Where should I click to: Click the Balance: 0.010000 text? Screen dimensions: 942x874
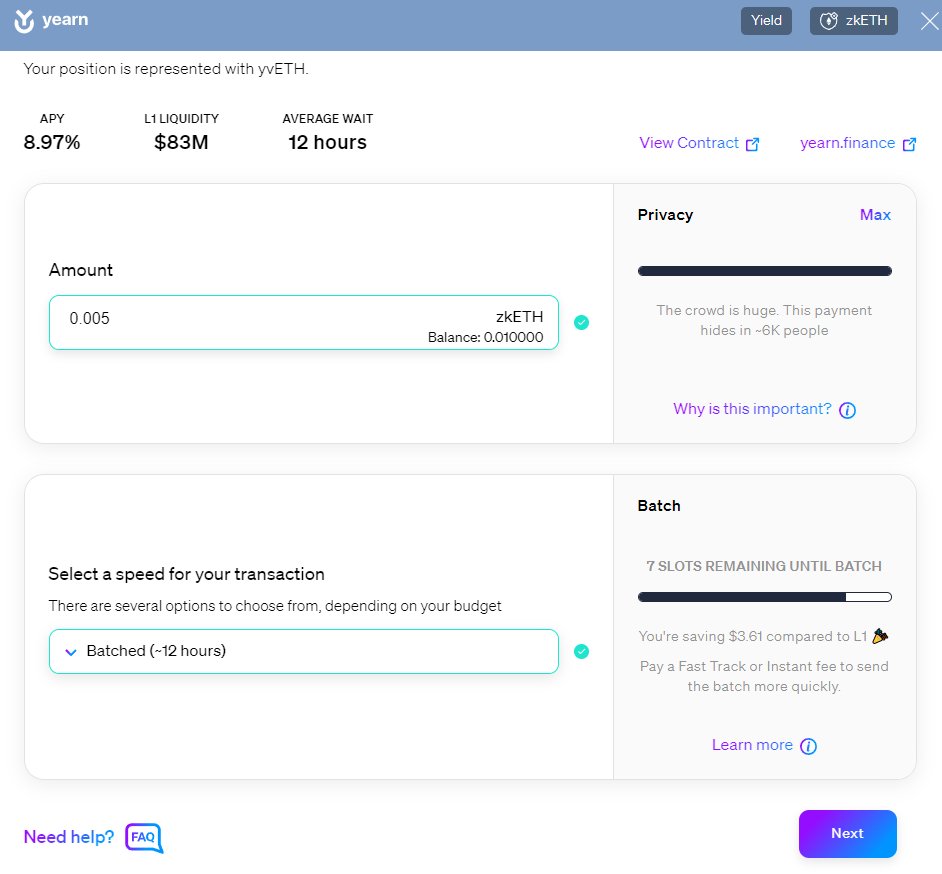point(485,337)
